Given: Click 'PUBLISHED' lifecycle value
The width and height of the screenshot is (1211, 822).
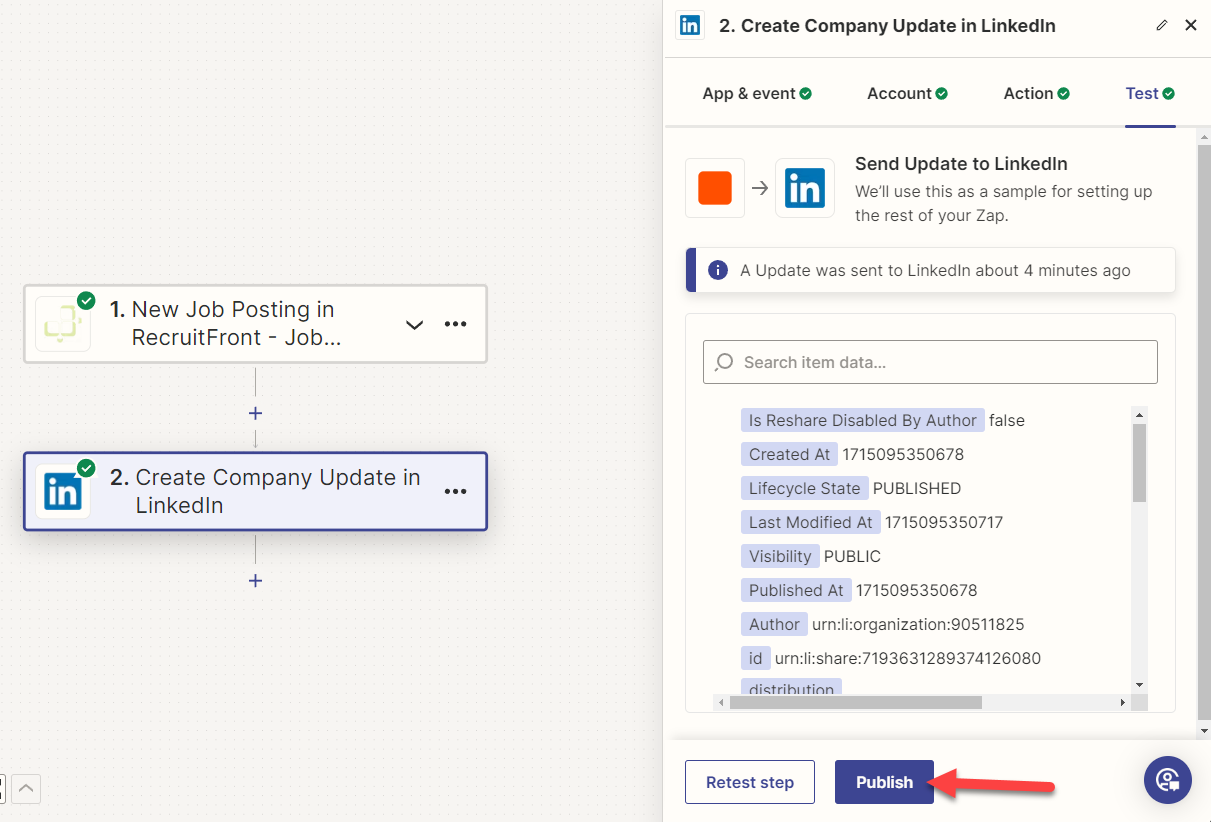Looking at the screenshot, I should 917,488.
